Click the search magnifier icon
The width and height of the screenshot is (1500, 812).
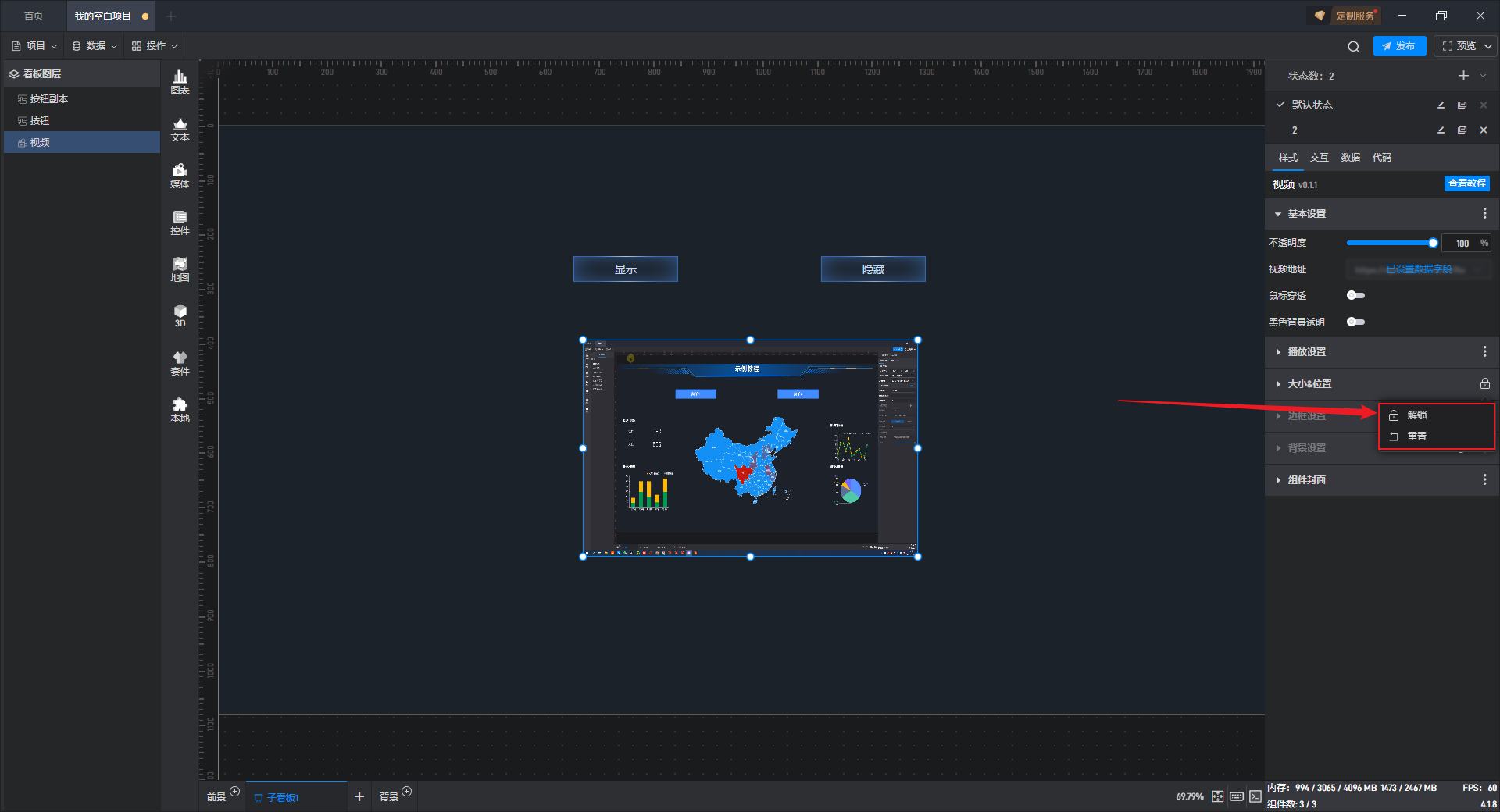point(1354,47)
